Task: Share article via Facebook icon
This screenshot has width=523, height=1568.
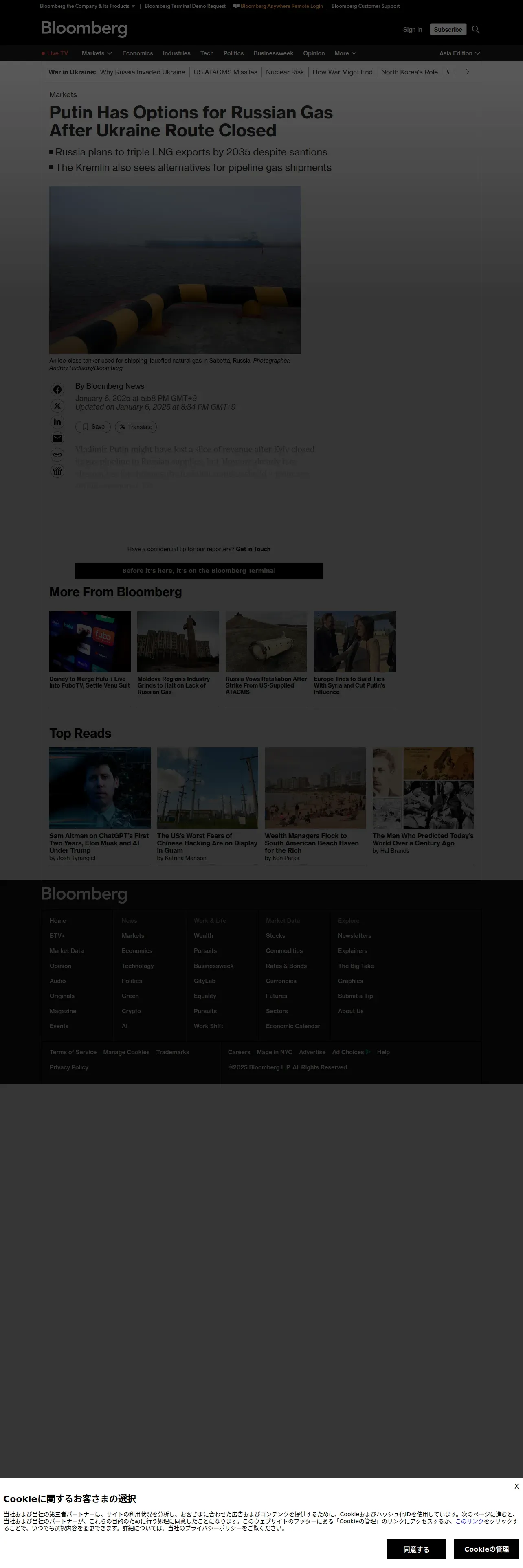Action: coord(57,390)
